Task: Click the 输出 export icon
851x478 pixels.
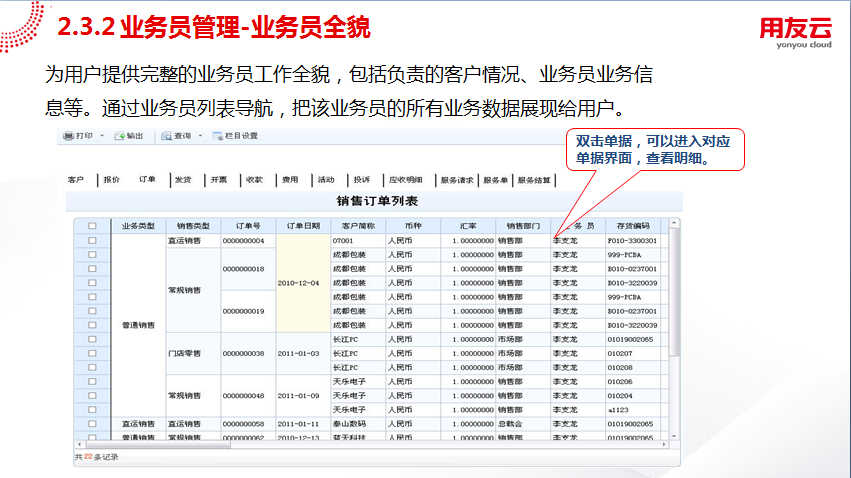Action: [118, 136]
